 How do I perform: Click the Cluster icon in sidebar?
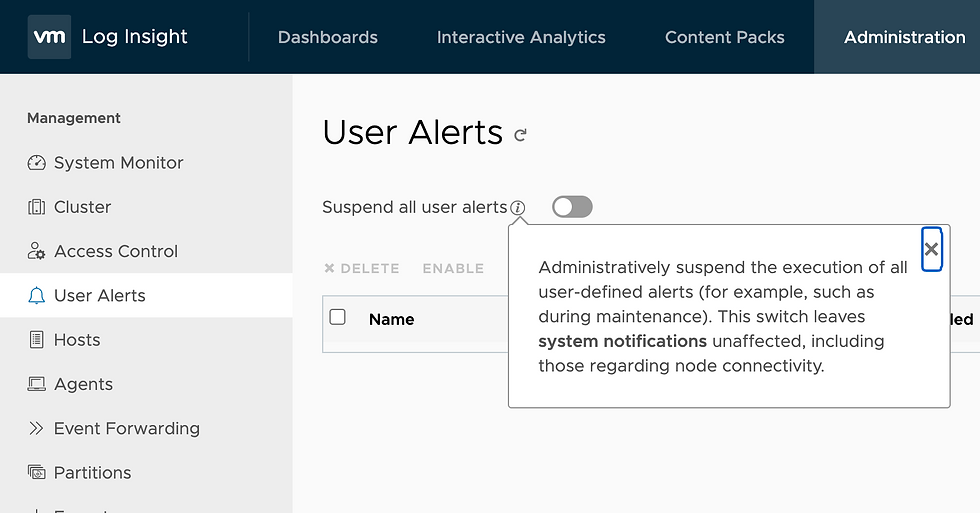pyautogui.click(x=36, y=207)
